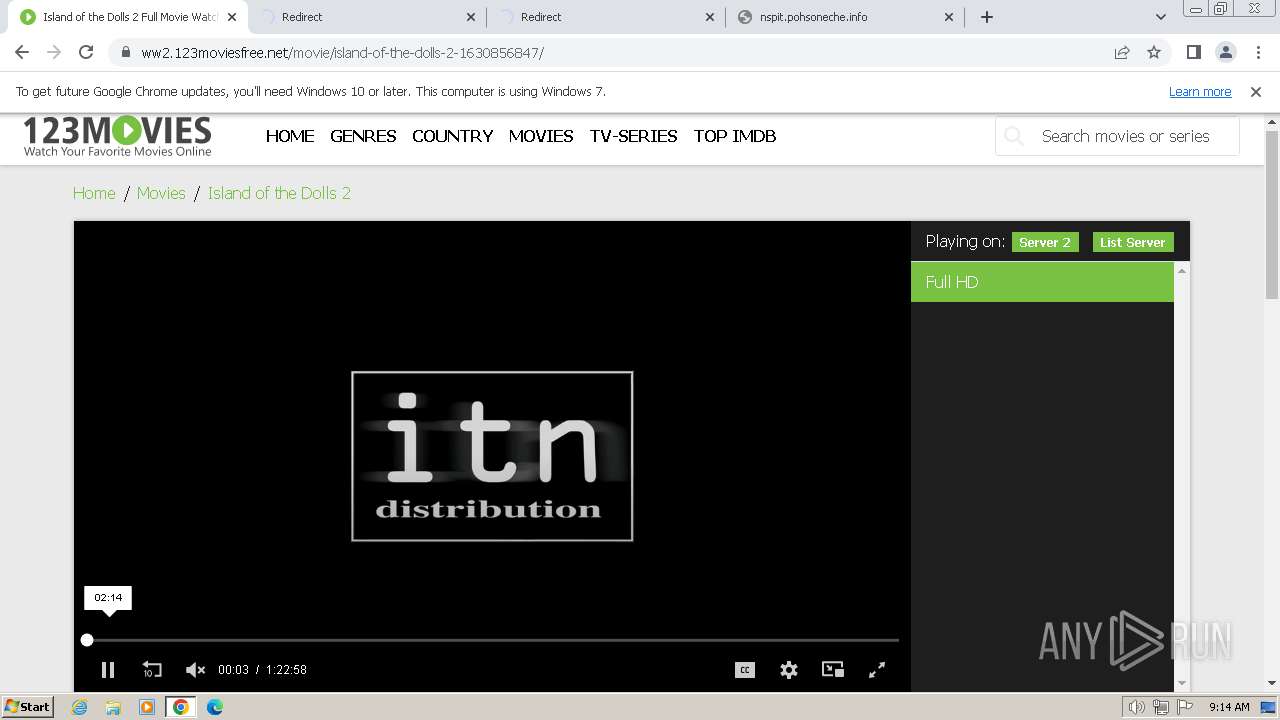Image resolution: width=1280 pixels, height=720 pixels.
Task: Enable picture-in-picture mode in player
Action: click(833, 670)
